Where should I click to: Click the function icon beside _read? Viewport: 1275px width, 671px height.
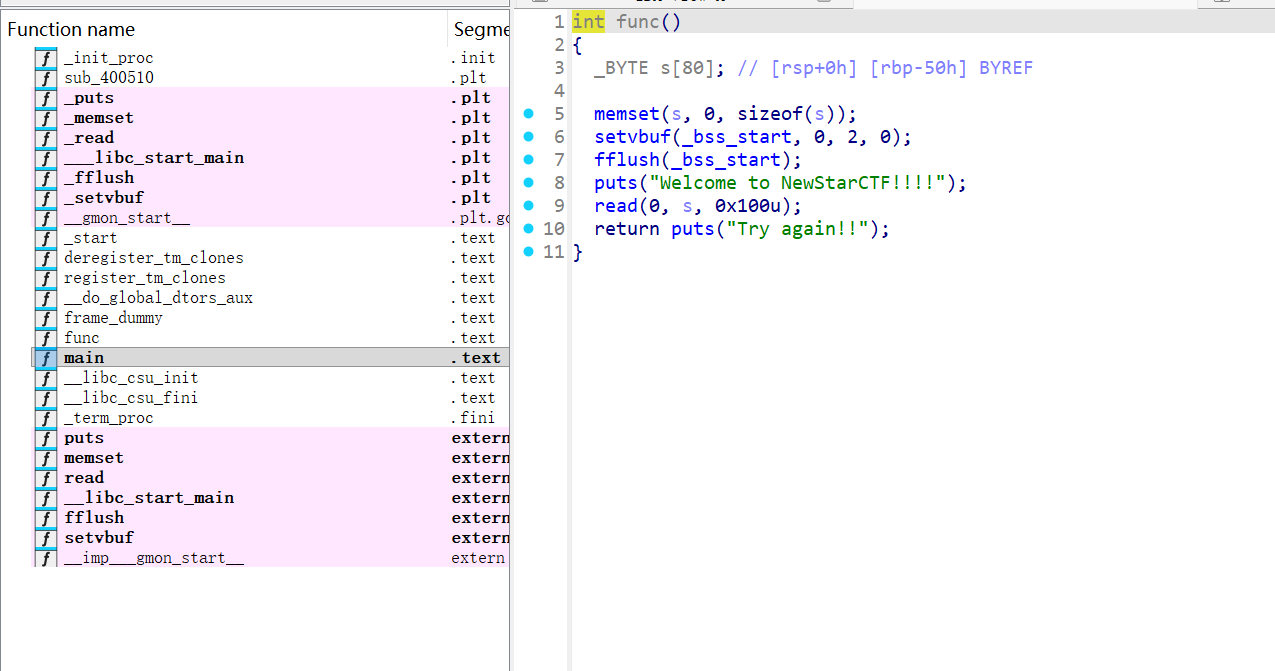46,138
